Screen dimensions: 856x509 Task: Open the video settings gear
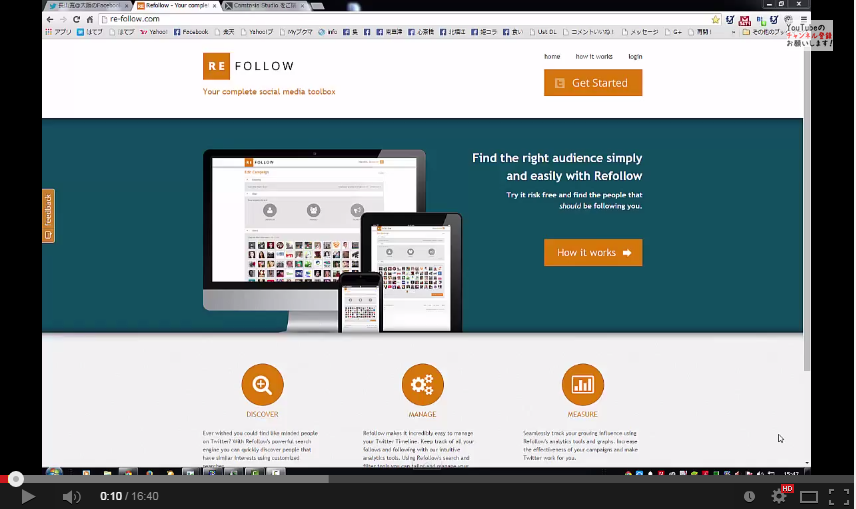(779, 496)
